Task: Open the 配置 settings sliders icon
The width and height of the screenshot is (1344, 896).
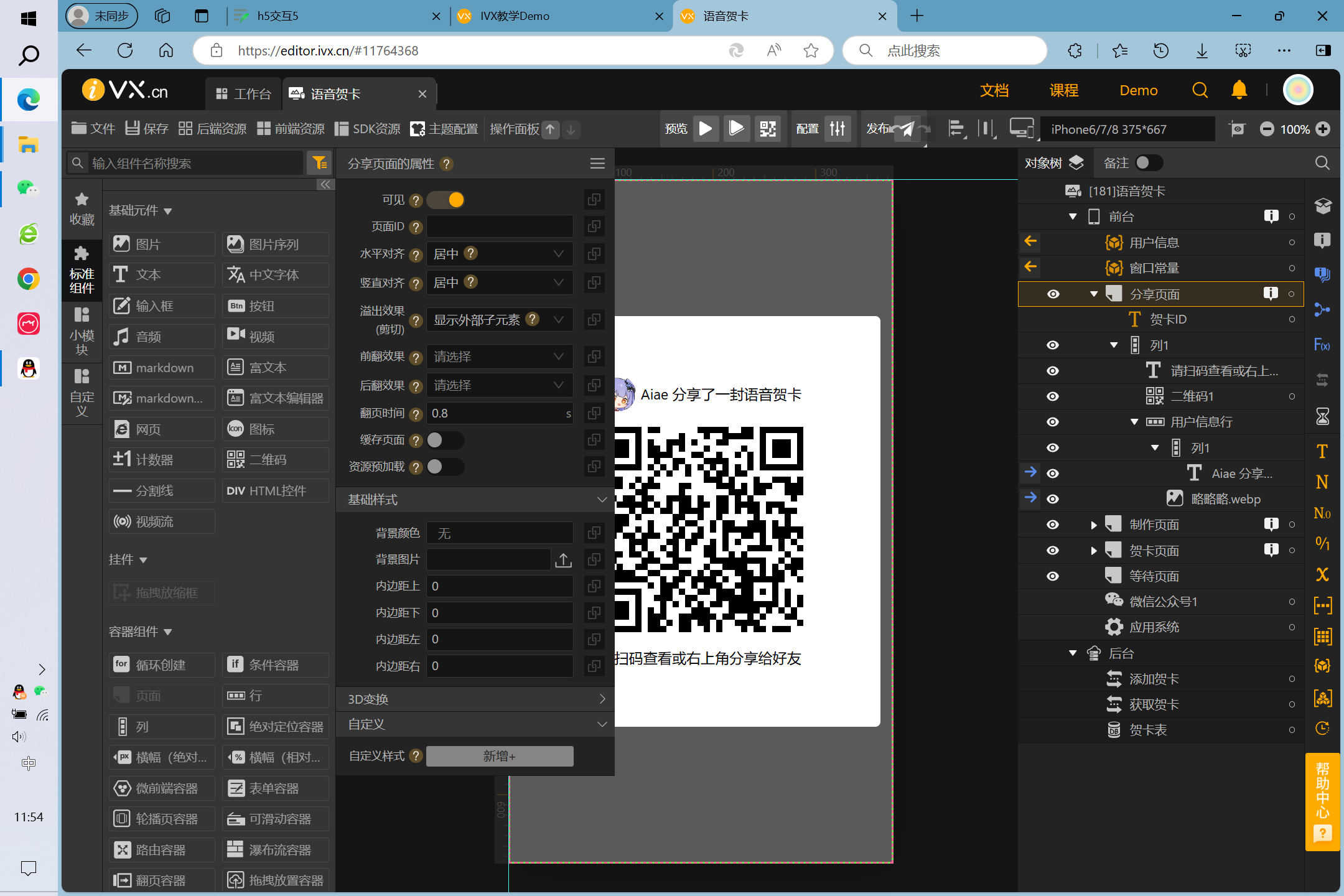Action: tap(838, 129)
